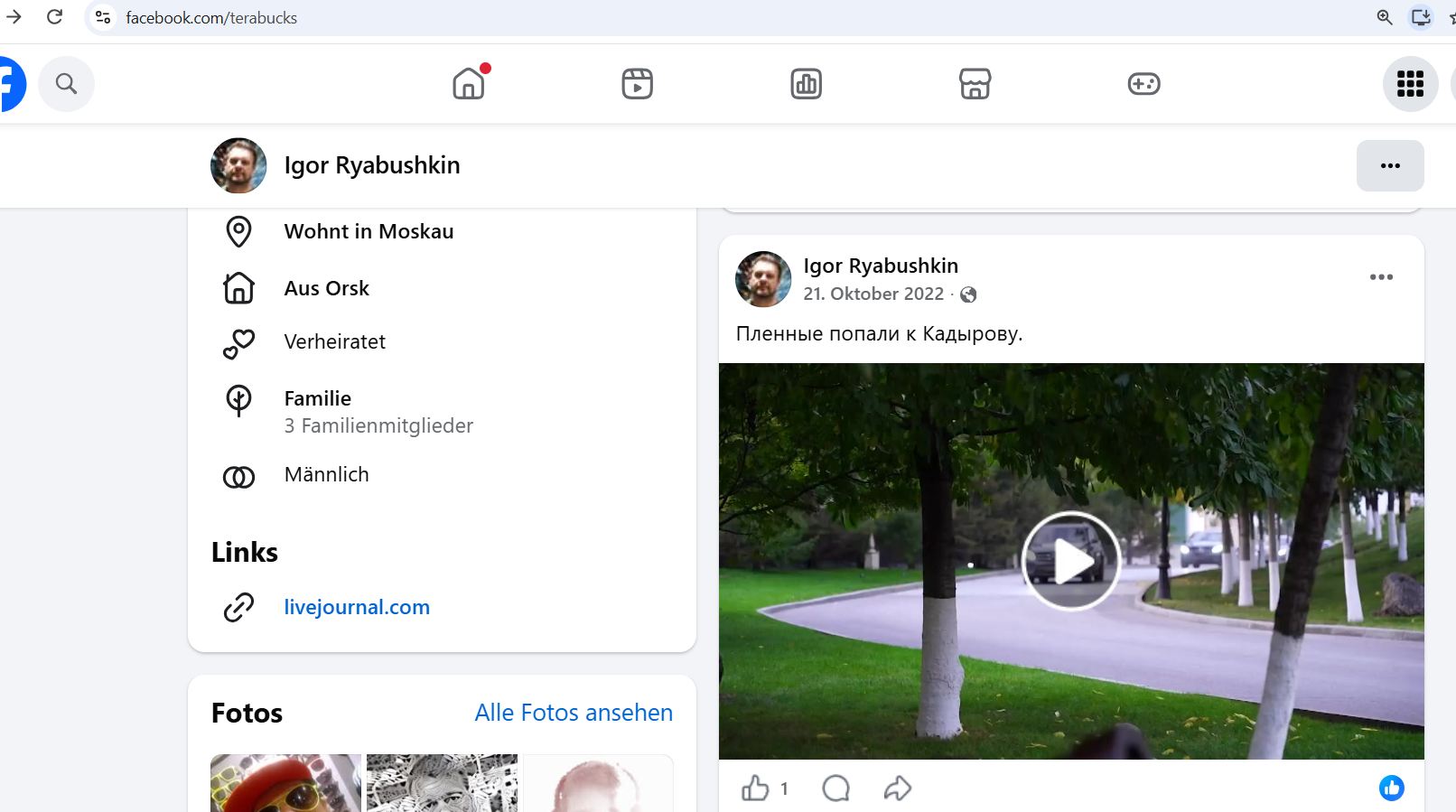Open the livejournal.com link
Image resolution: width=1456 pixels, height=812 pixels.
coord(357,607)
